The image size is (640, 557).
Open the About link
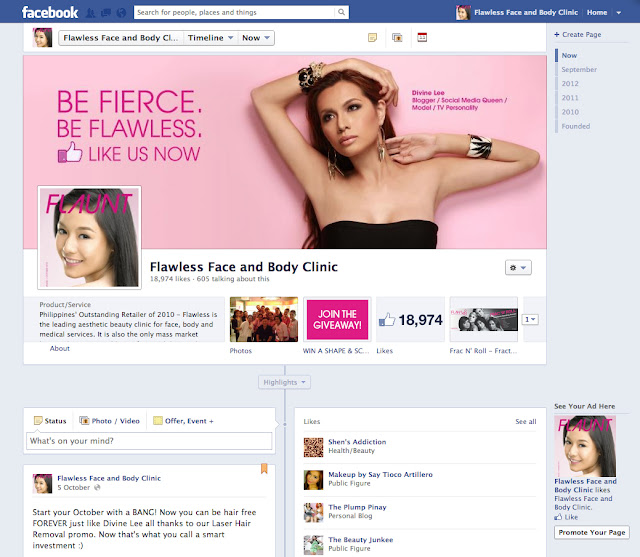pos(60,348)
